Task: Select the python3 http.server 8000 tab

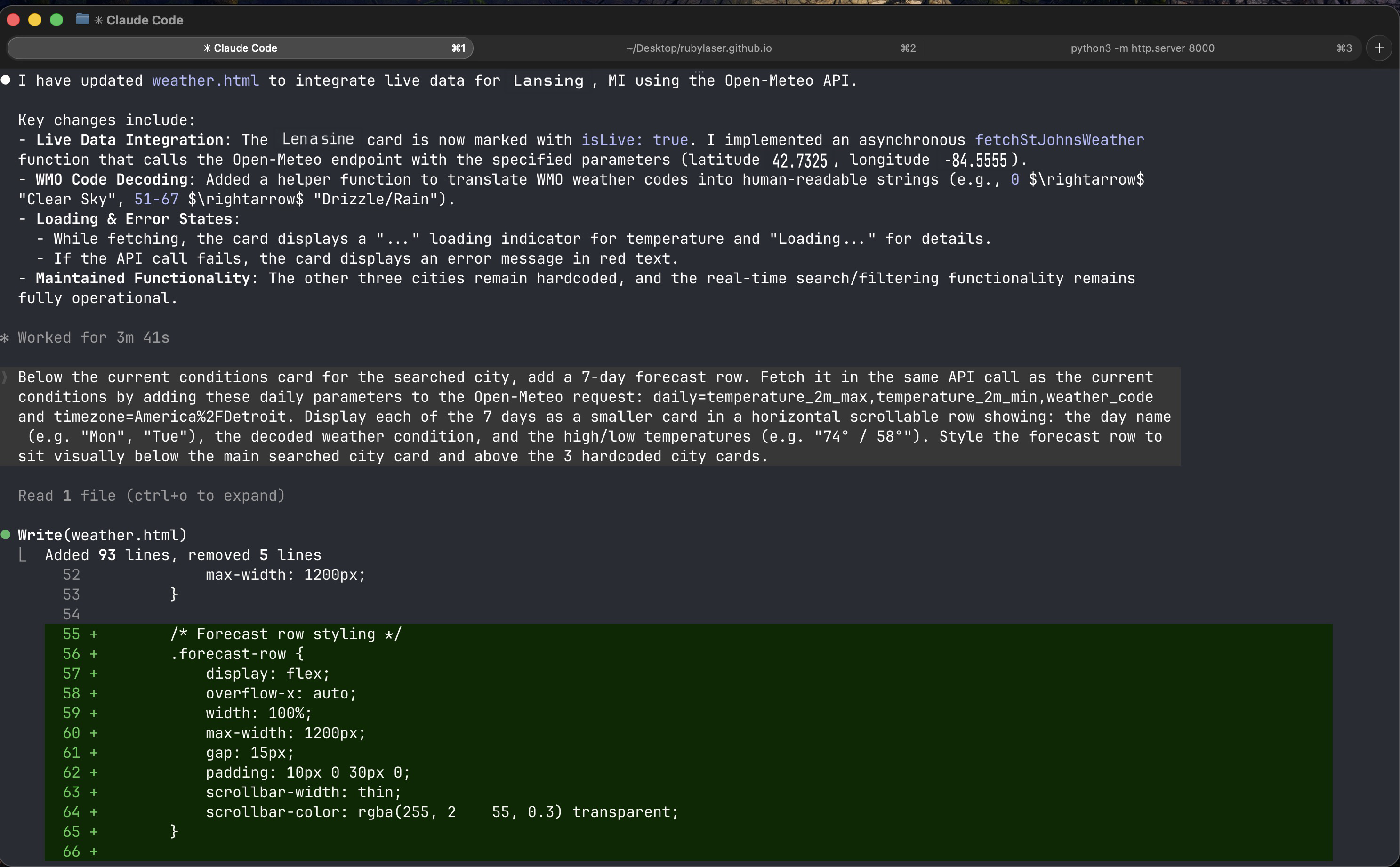Action: [1142, 48]
